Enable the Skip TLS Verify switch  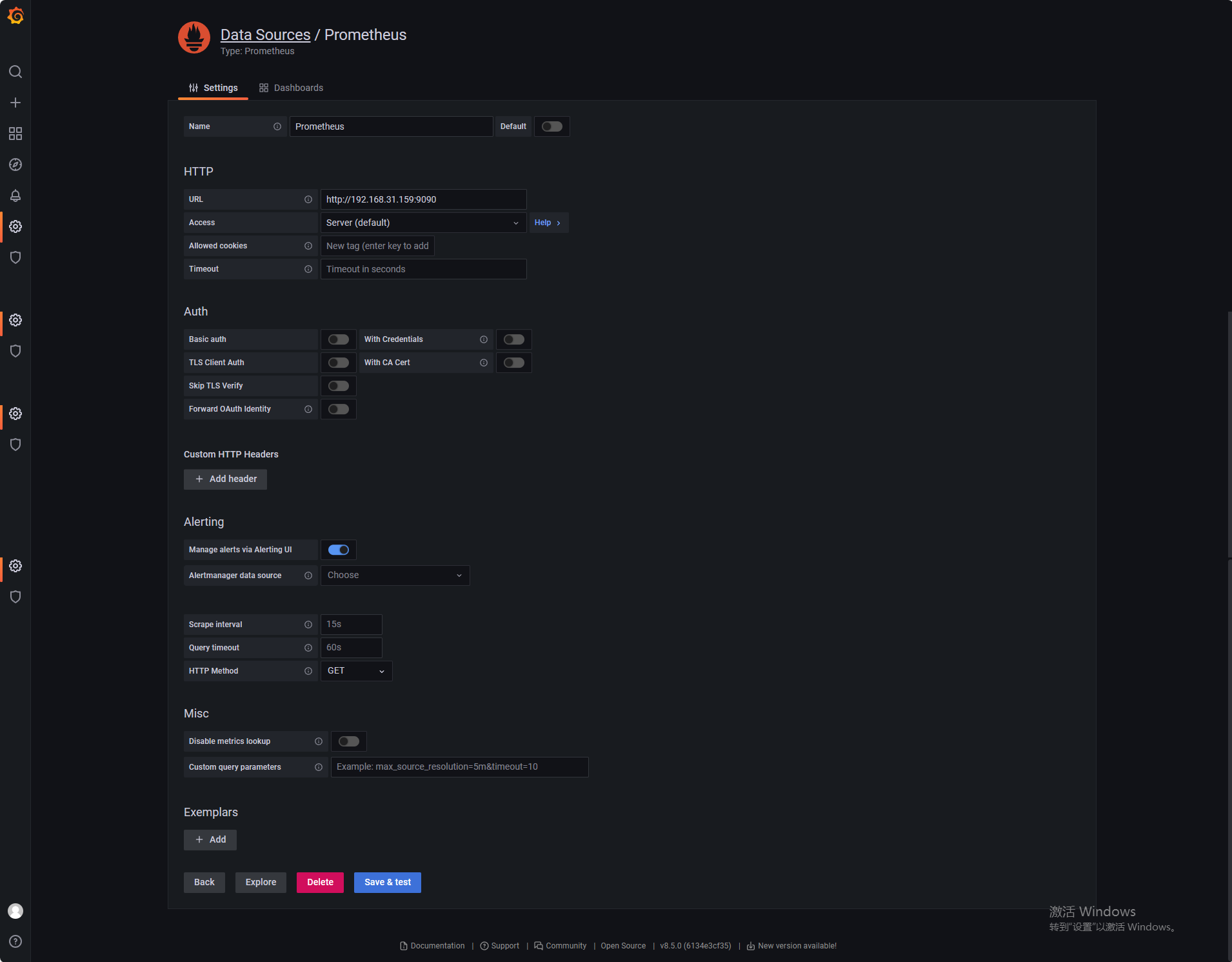tap(339, 386)
